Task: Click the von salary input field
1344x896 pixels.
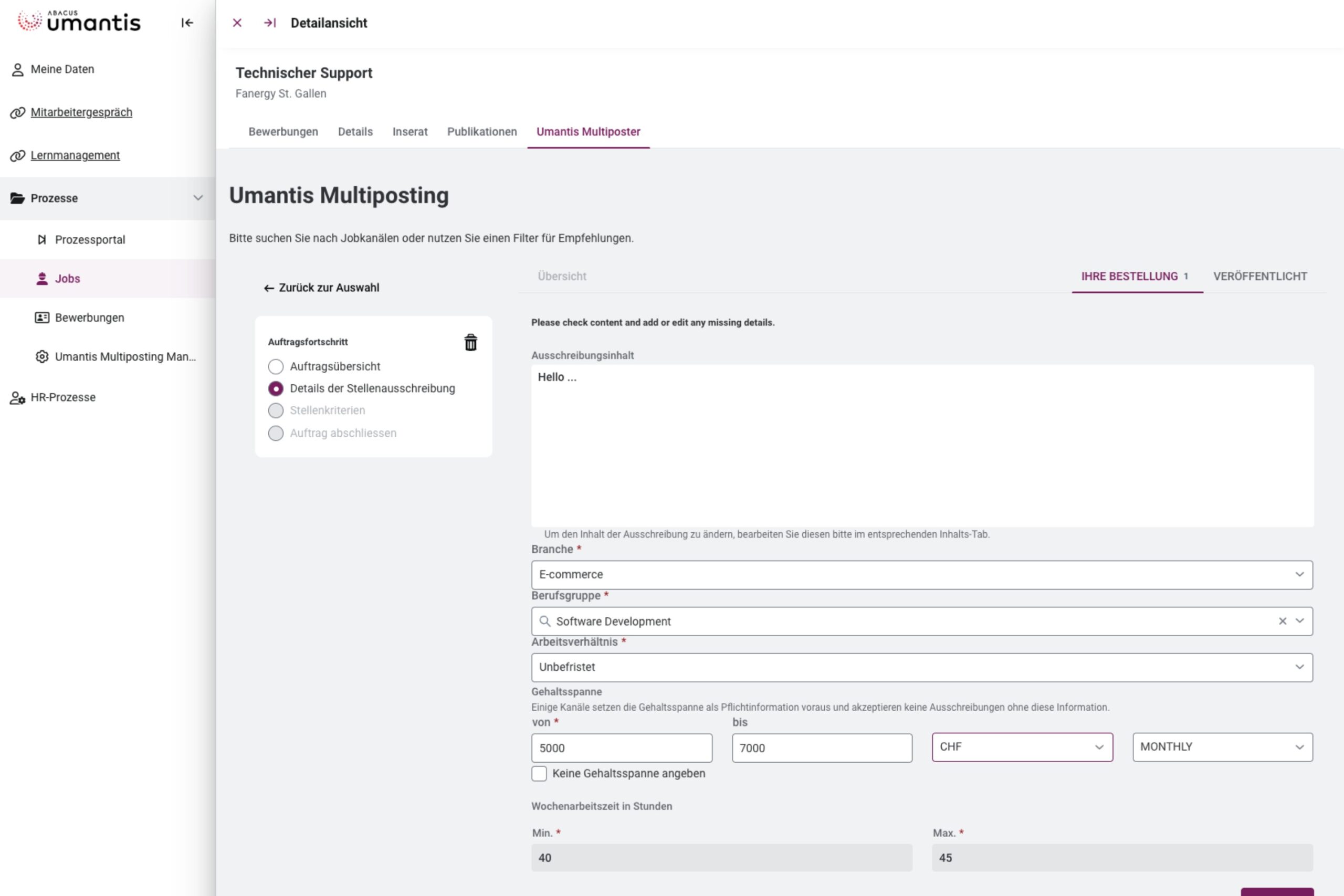Action: click(x=621, y=748)
